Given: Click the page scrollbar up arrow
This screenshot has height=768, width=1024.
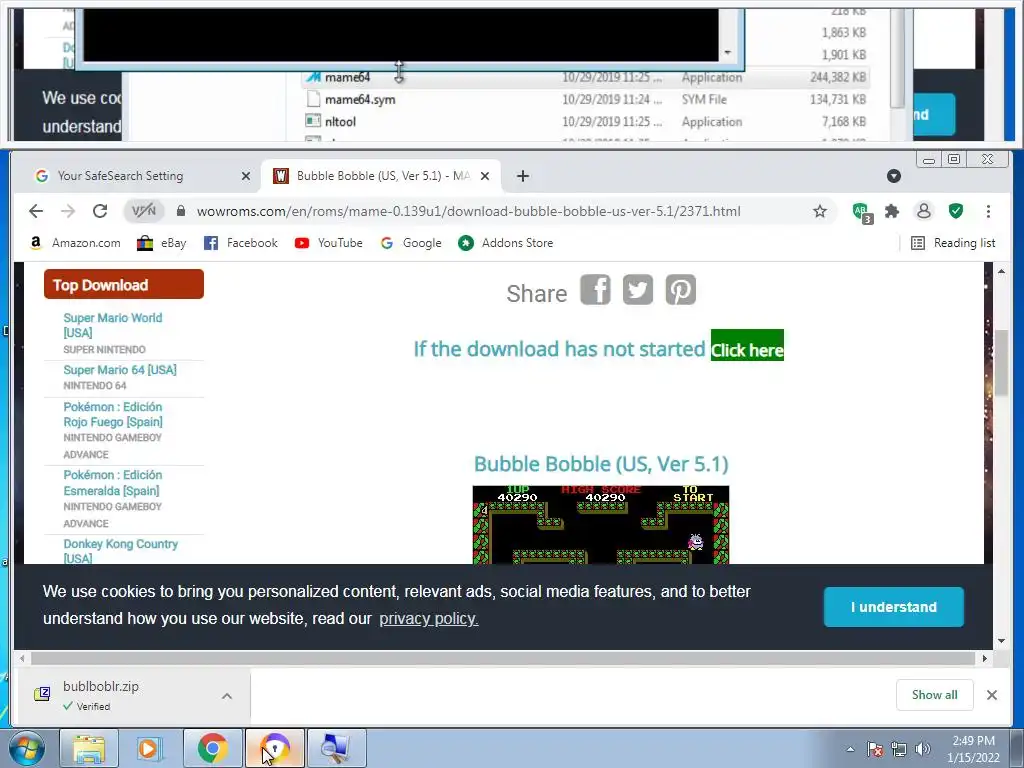Looking at the screenshot, I should (x=1001, y=270).
